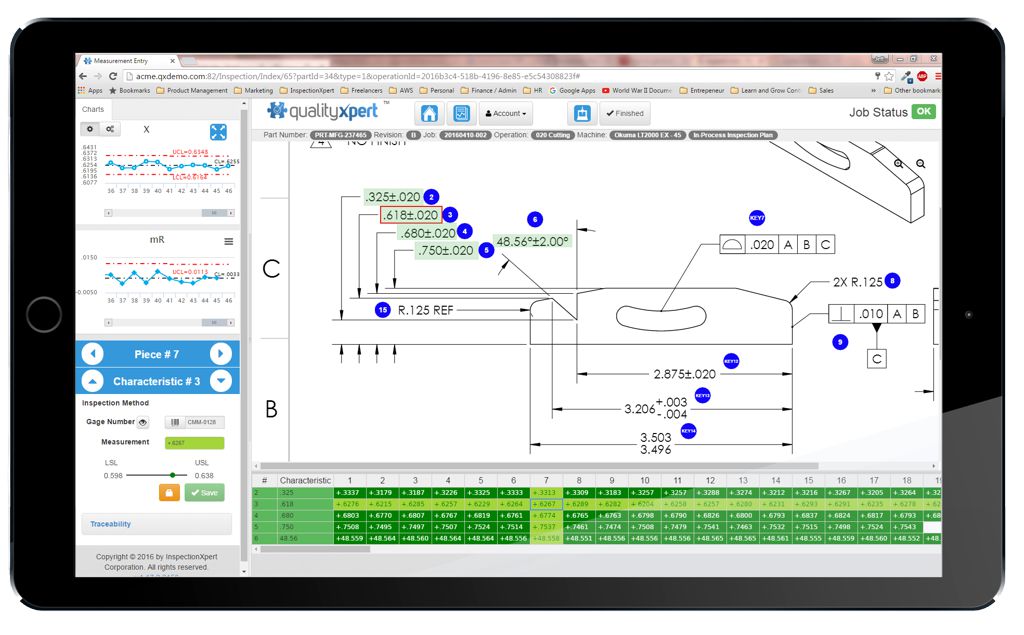
Task: Click the +.7508 cell in table
Action: point(350,527)
